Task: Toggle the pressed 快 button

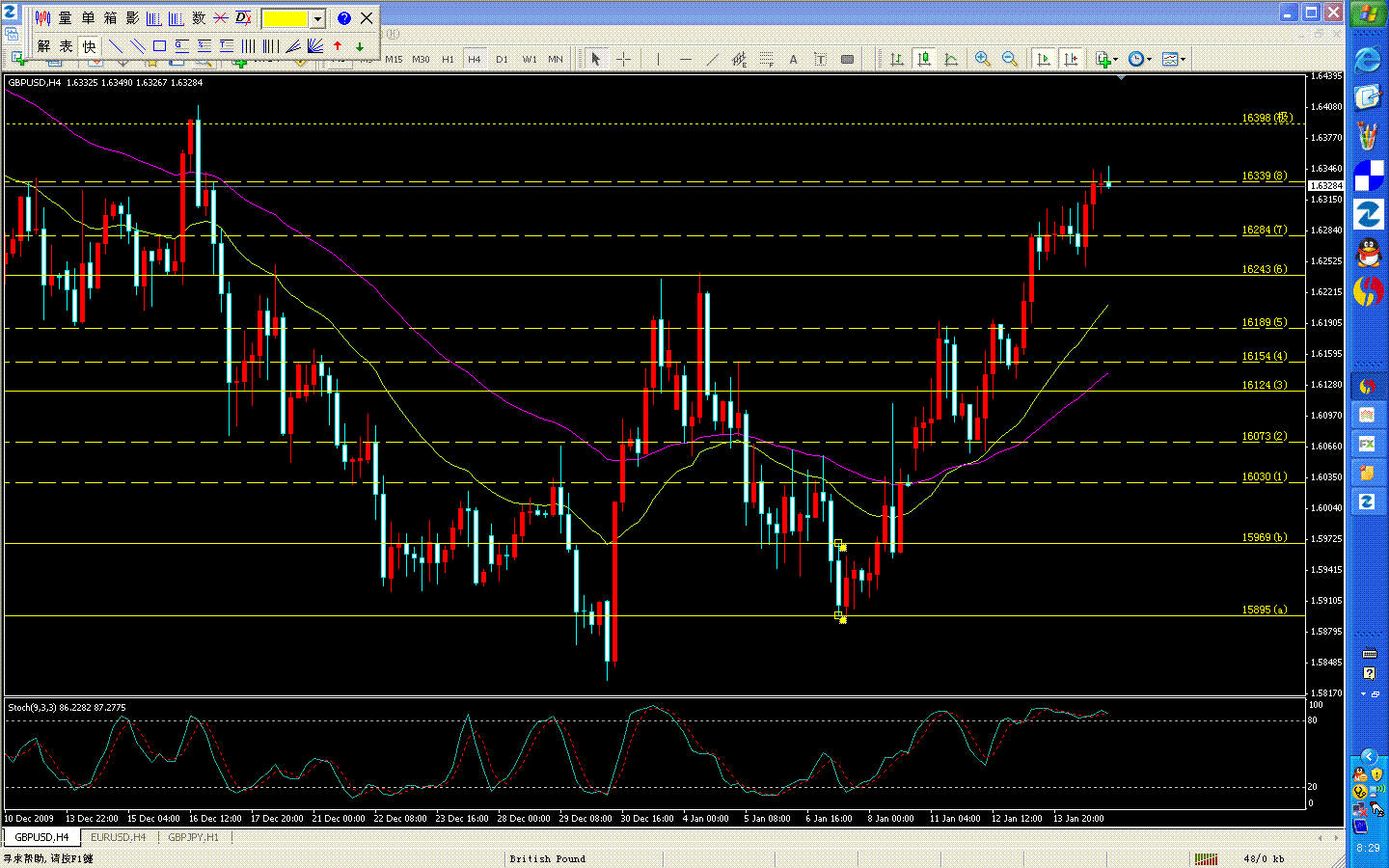Action: click(89, 45)
